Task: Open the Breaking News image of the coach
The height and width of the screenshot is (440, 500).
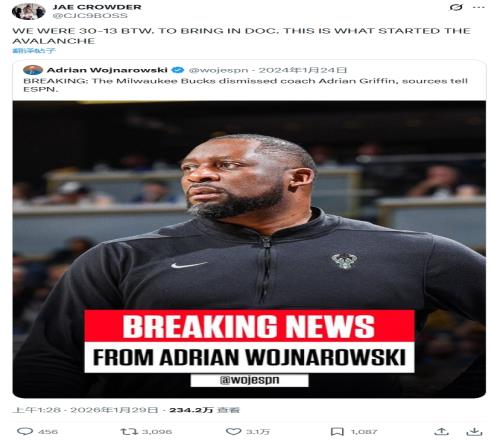Action: [249, 249]
